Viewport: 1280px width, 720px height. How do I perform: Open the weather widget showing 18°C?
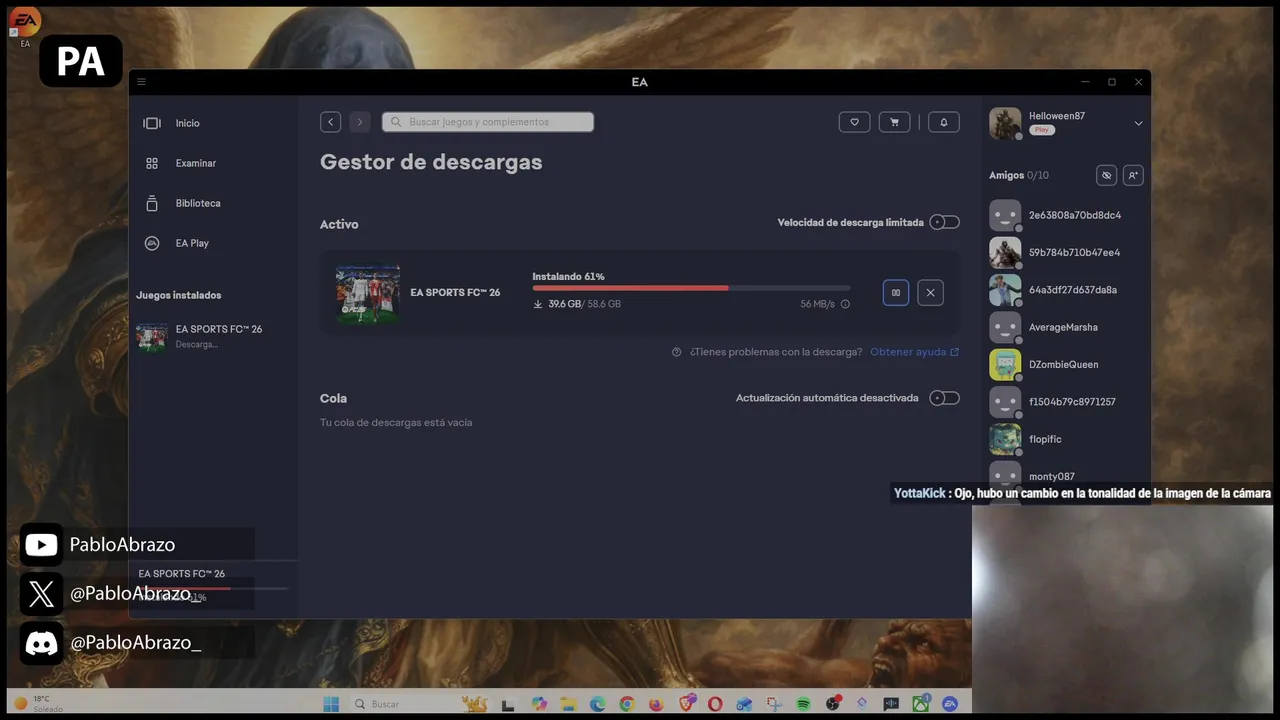pos(40,704)
